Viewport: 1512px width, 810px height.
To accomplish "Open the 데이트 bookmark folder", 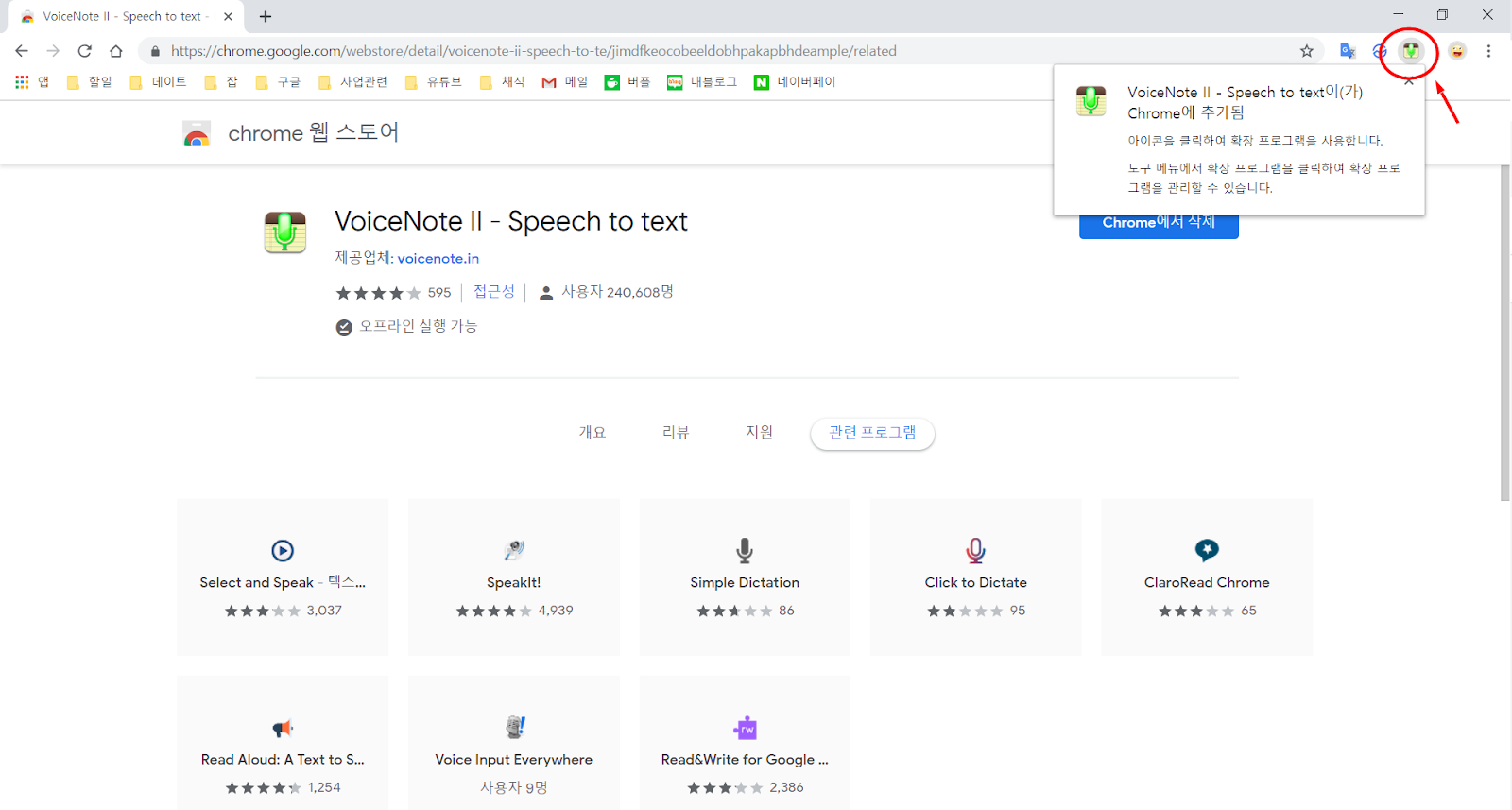I will (158, 82).
